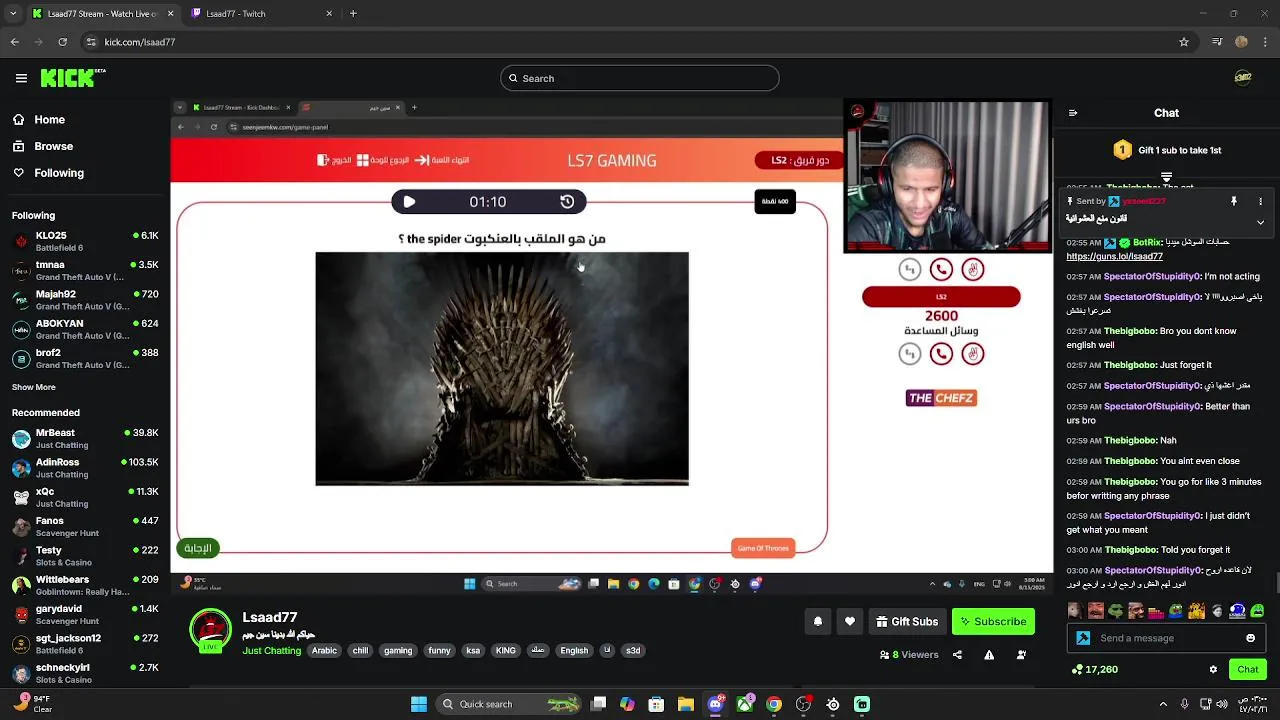
Task: Open xQc's recommended channel
Action: point(85,497)
